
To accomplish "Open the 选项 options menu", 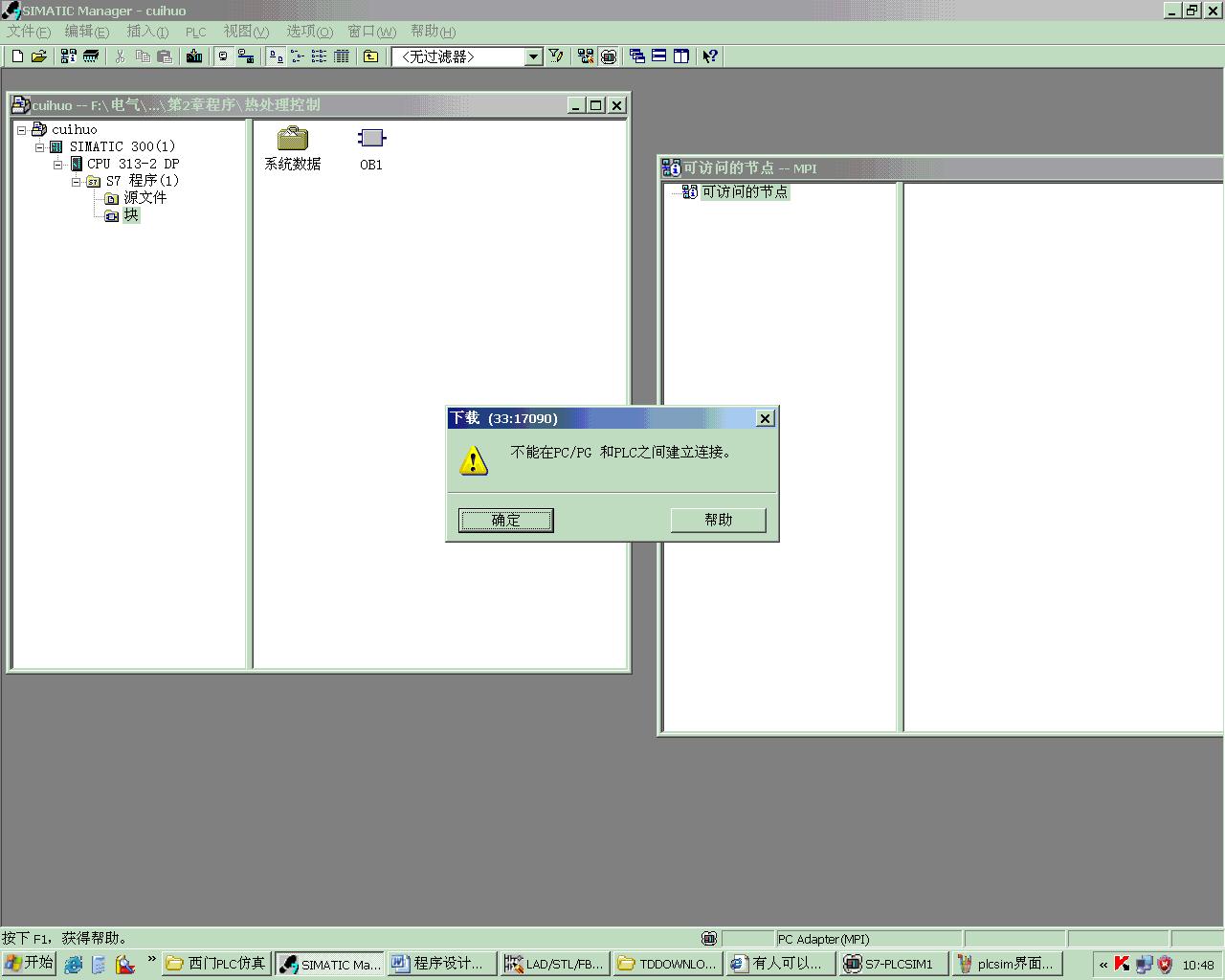I will (x=309, y=32).
